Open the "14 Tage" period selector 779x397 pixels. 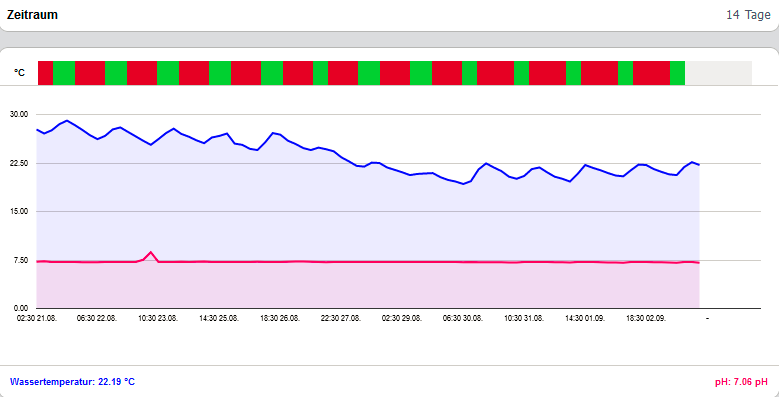(x=748, y=15)
